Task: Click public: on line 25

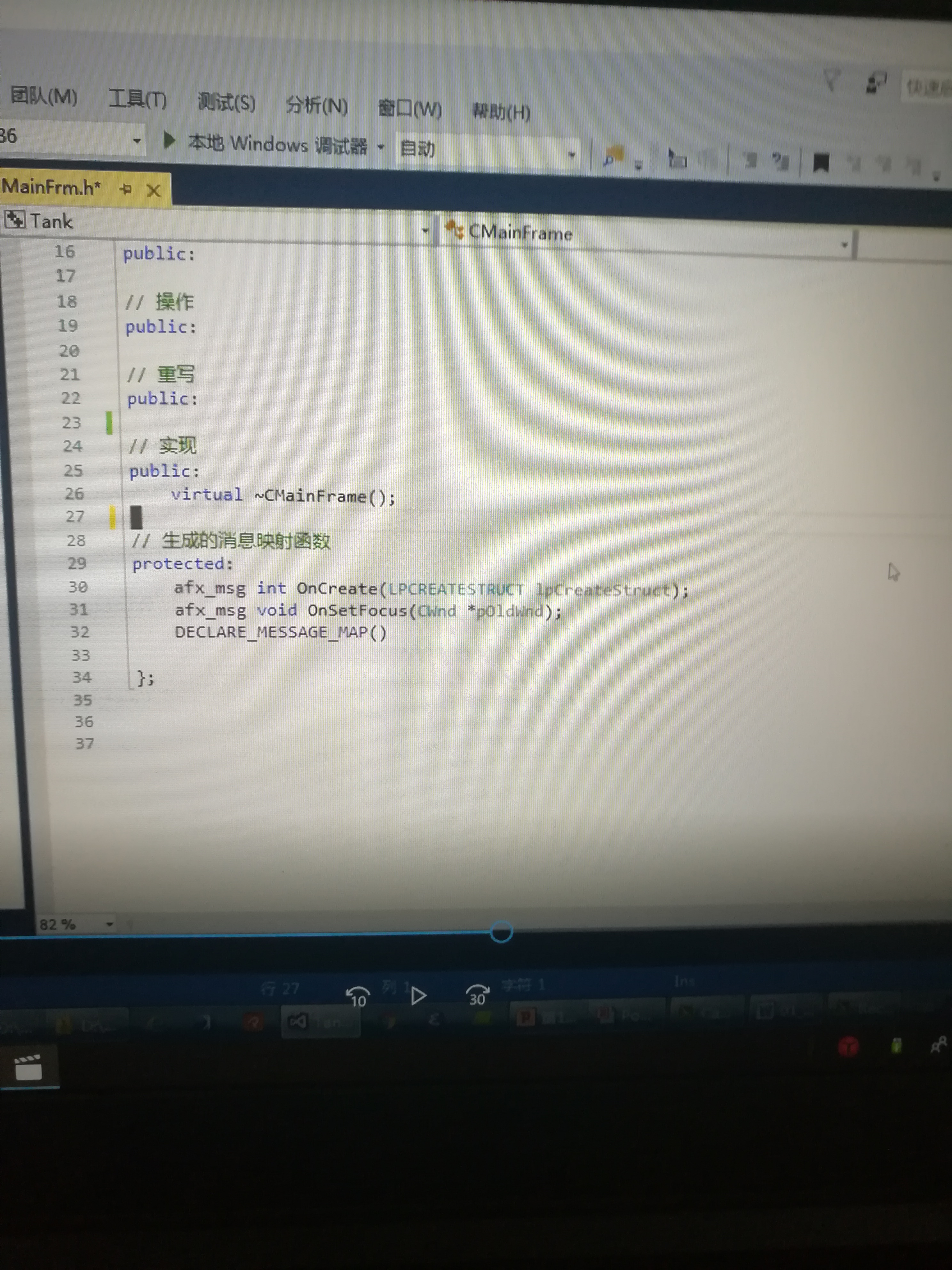Action: click(x=164, y=471)
